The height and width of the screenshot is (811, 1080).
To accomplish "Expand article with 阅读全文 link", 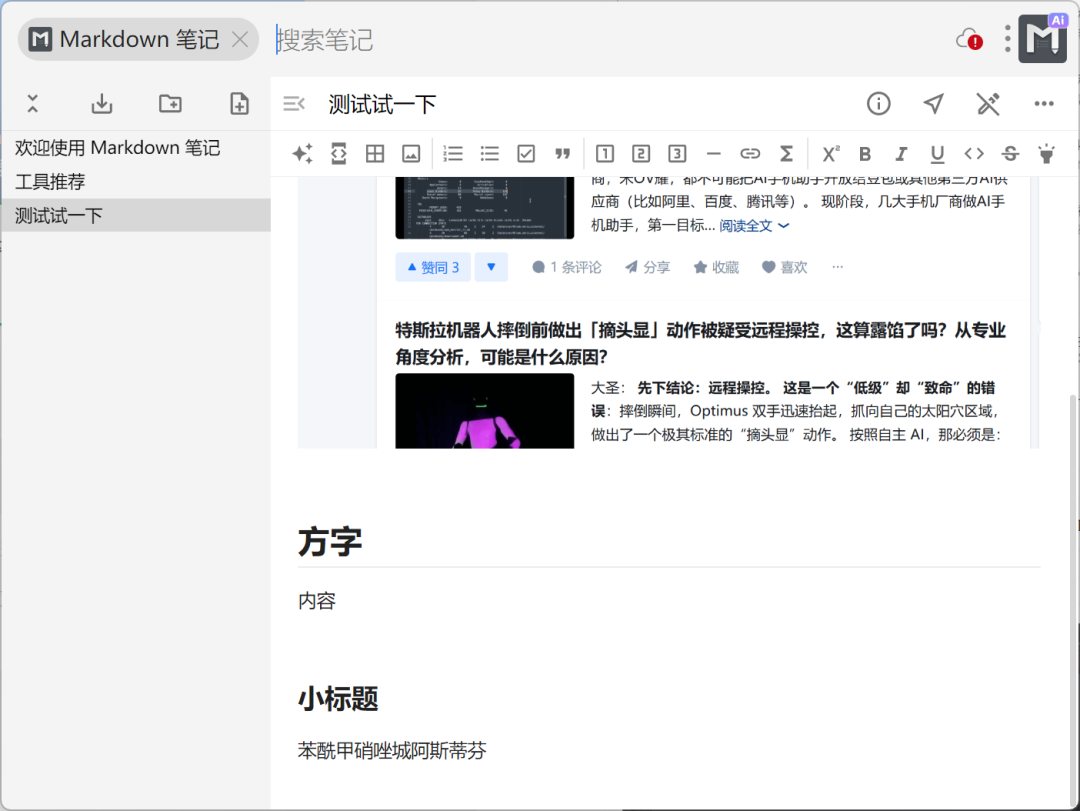I will [x=754, y=226].
